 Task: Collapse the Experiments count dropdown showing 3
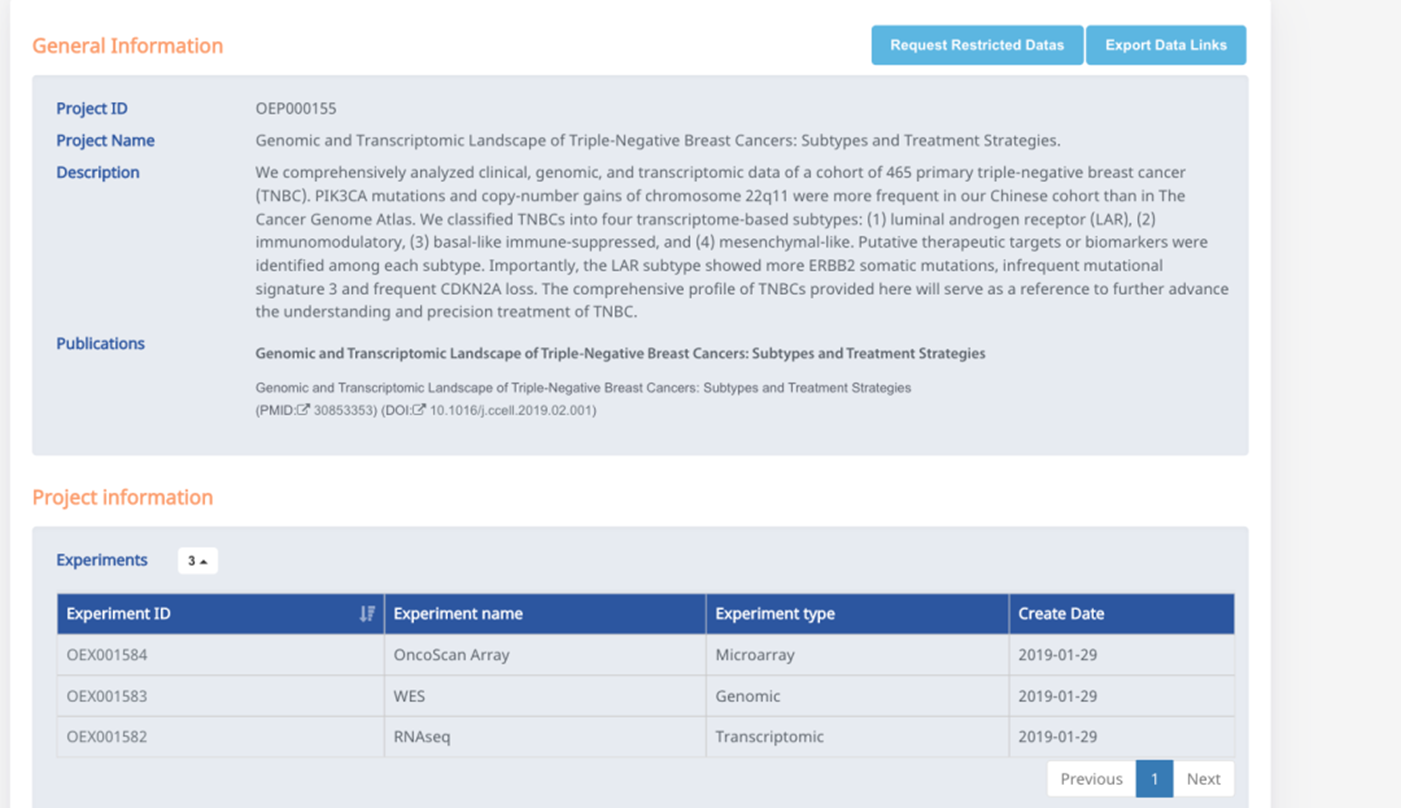(197, 561)
